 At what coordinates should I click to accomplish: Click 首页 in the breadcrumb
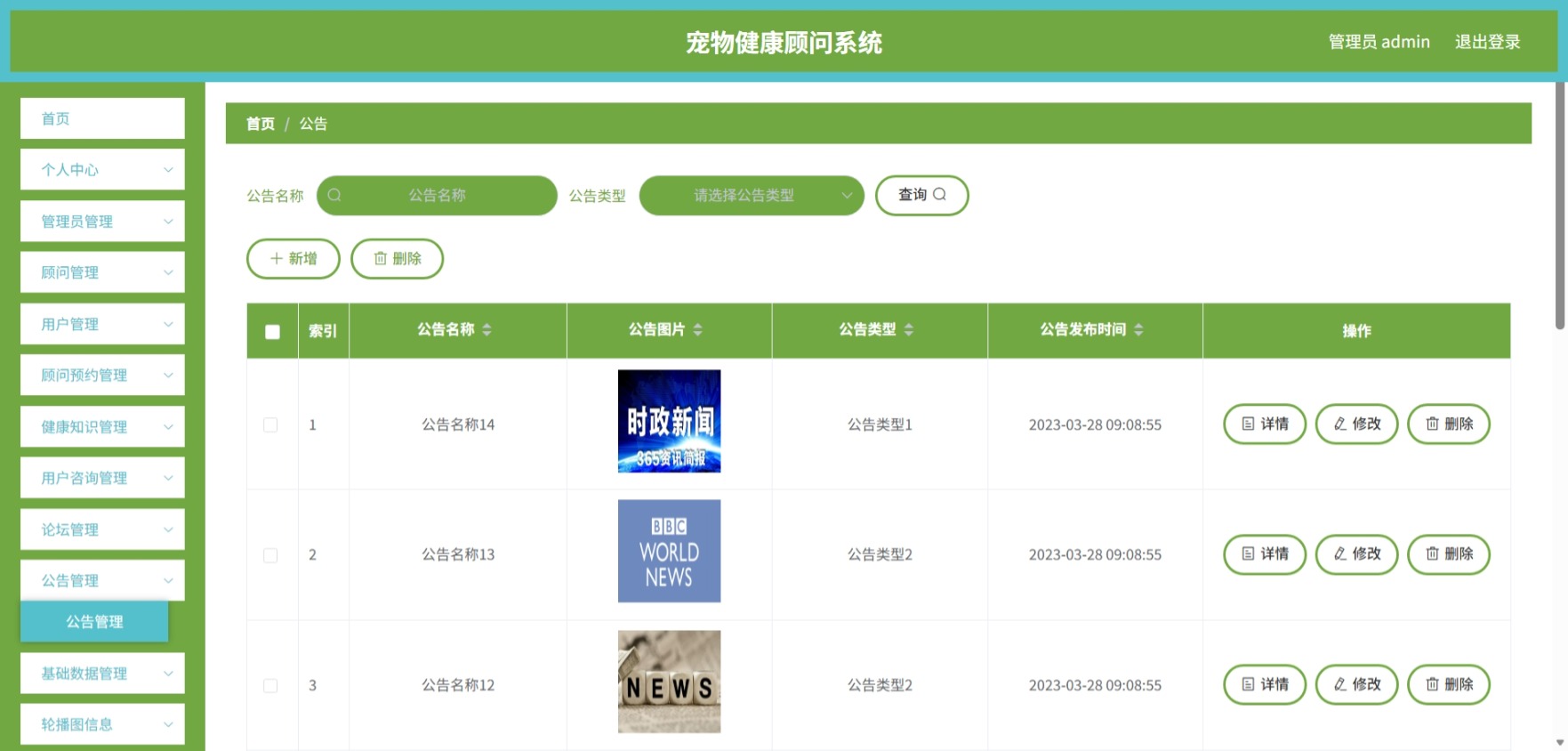pyautogui.click(x=261, y=124)
